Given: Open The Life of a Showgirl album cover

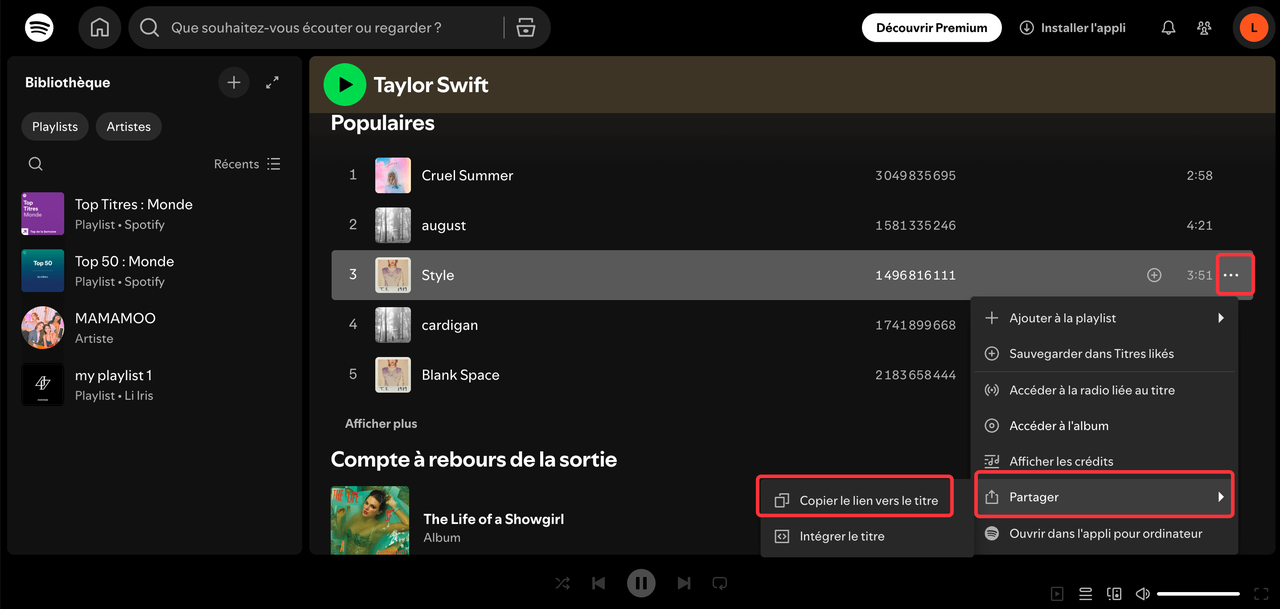Looking at the screenshot, I should coord(370,520).
